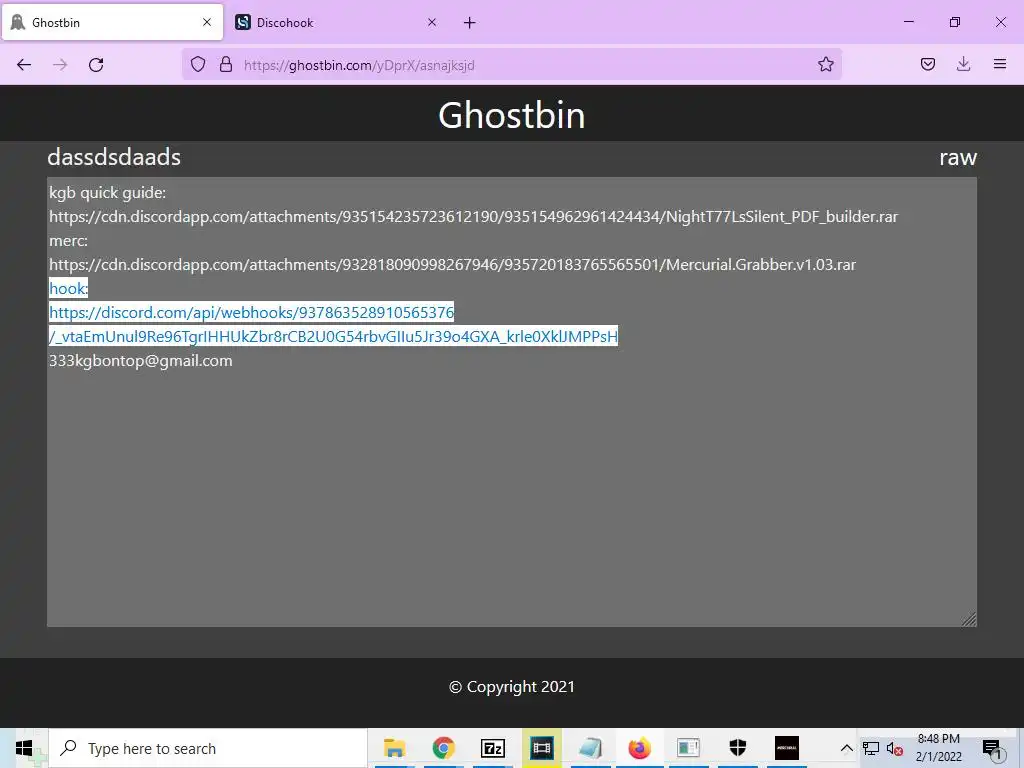The width and height of the screenshot is (1024, 768).
Task: Click the taskbar search box
Action: coord(208,748)
